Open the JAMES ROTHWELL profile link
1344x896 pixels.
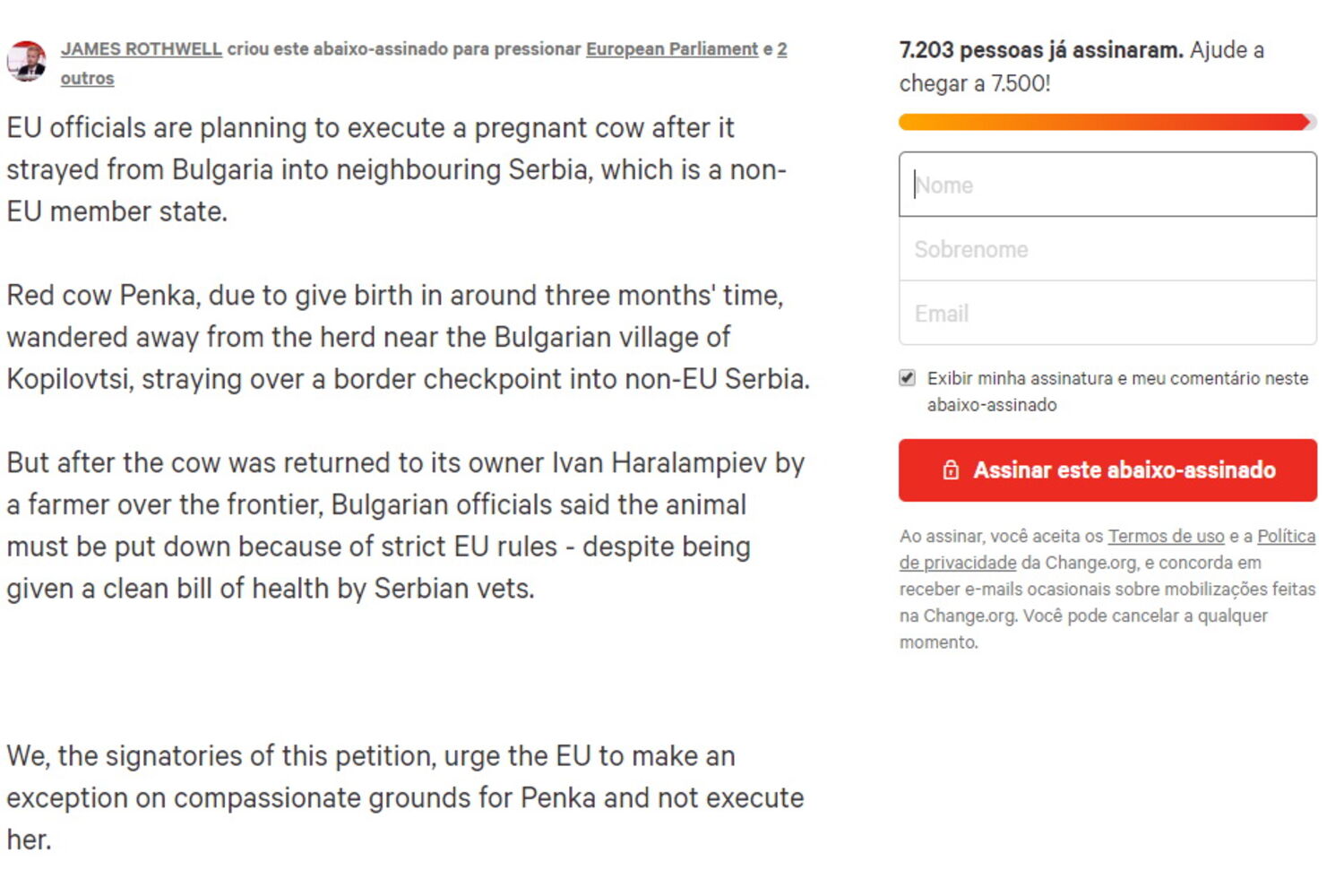click(141, 49)
